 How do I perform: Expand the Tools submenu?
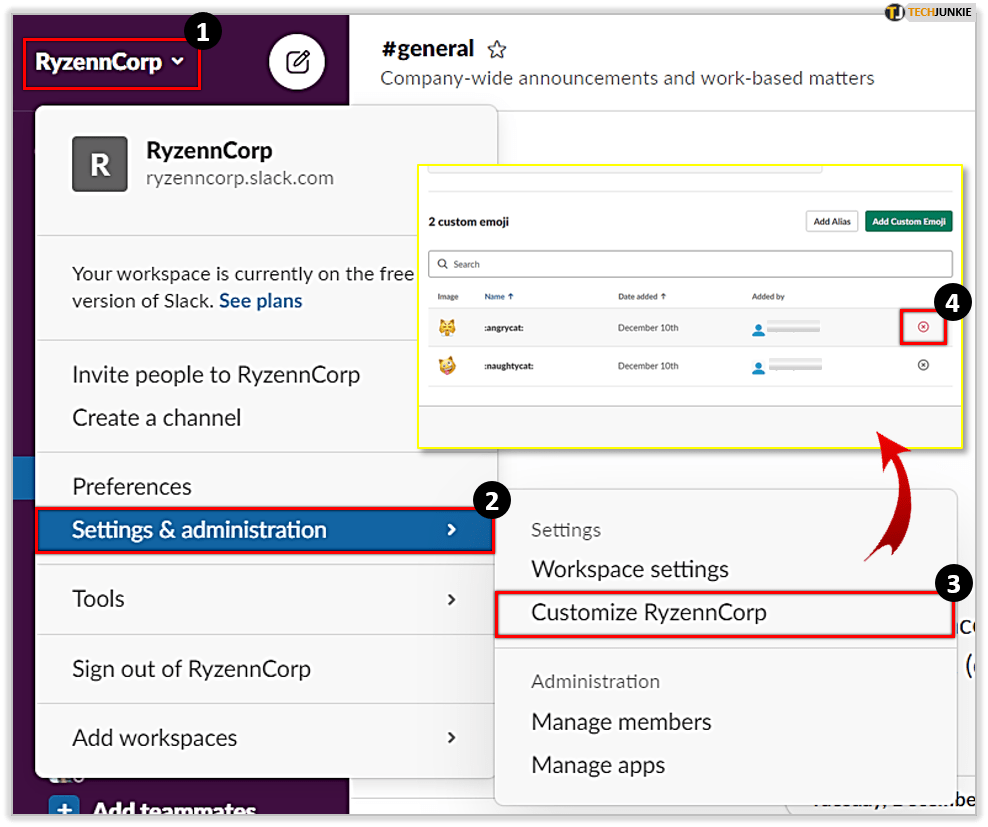(x=264, y=599)
